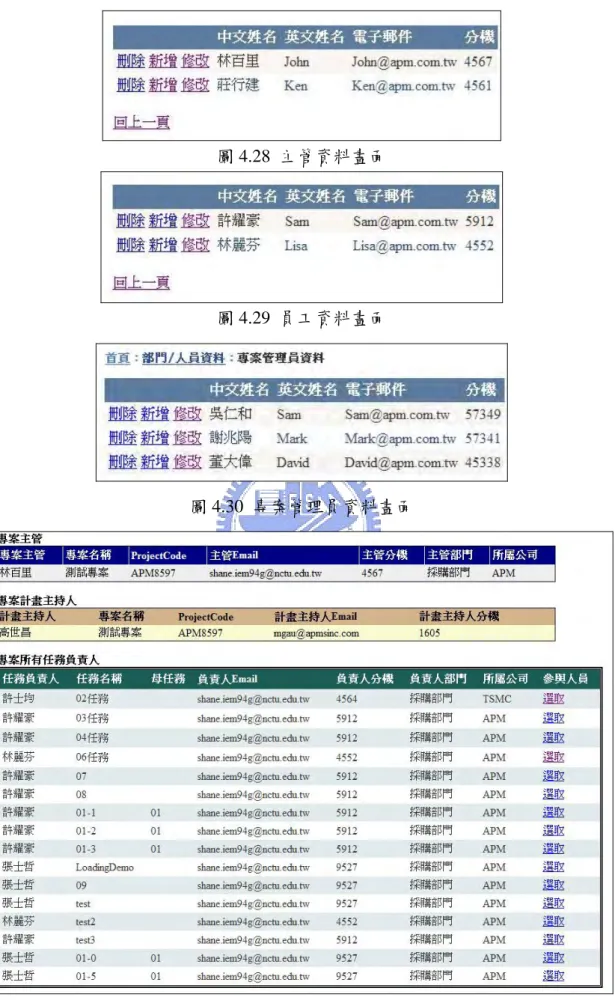Click 刪除 link in the 林百里 row
The height and width of the screenshot is (1000, 615).
pos(131,61)
